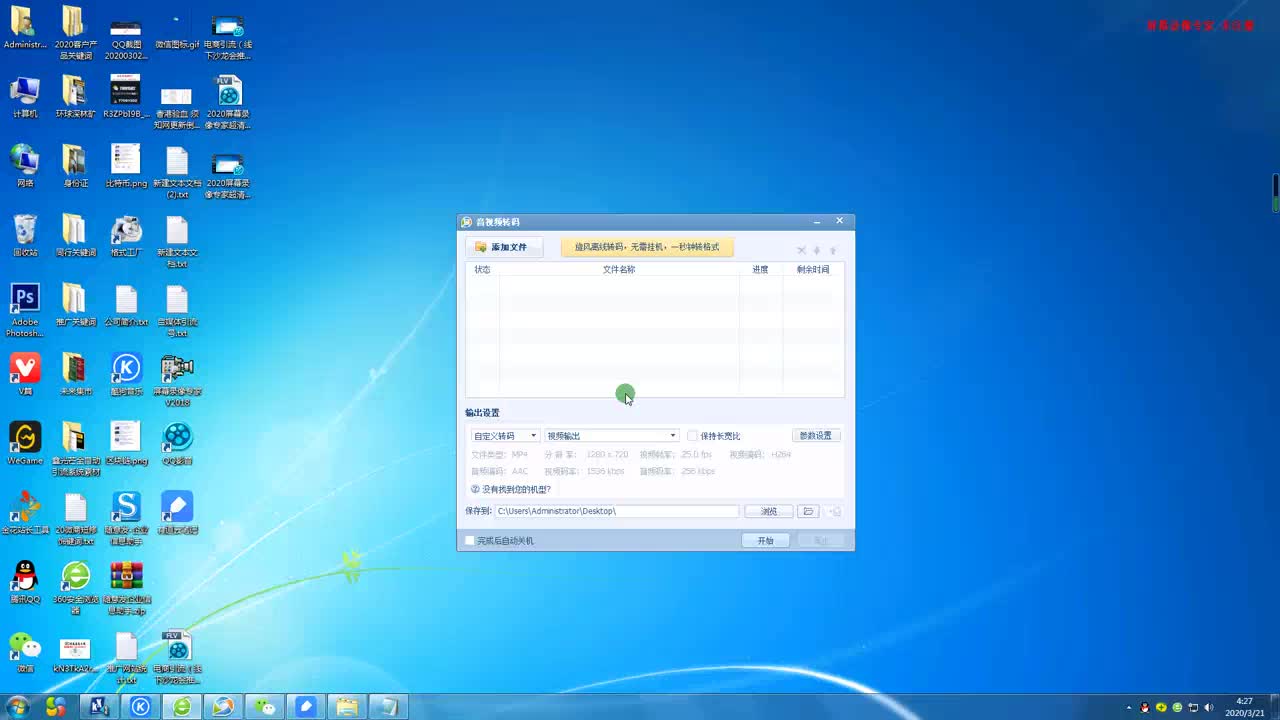Select the WeGame desktop icon
Screen dimensions: 1280x720
[x=25, y=443]
